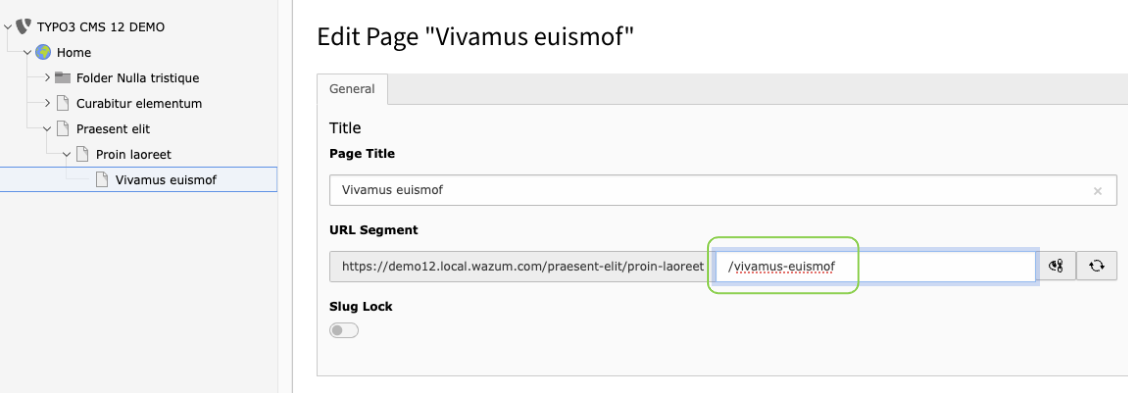Collapse the Home tree node

[27, 53]
